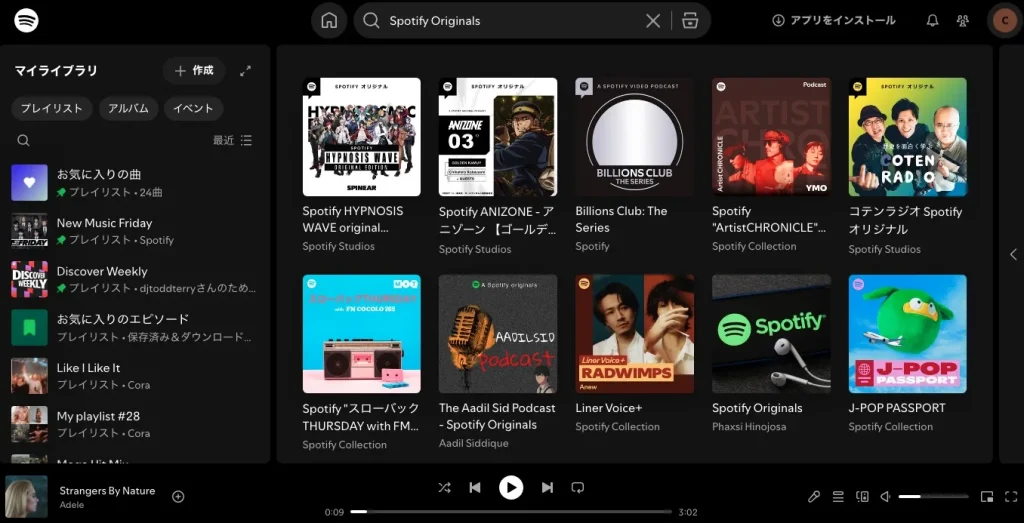Select the プレイリスト filter chip
1024x523 pixels.
(52, 108)
